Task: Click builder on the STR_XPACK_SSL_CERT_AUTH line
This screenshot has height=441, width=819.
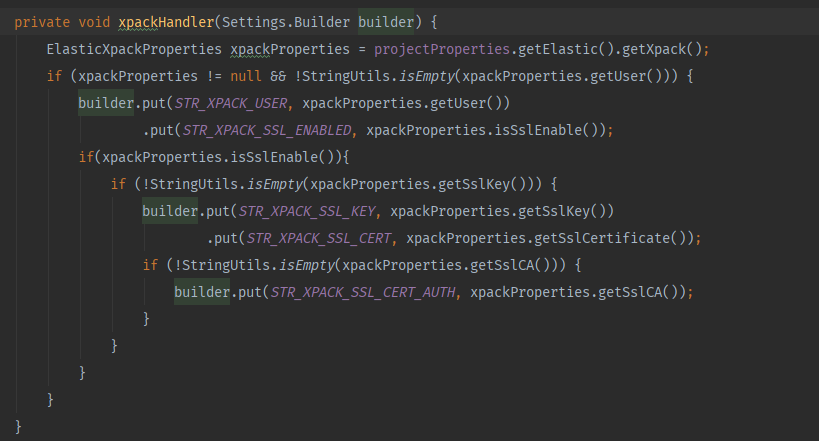Action: pyautogui.click(x=202, y=293)
